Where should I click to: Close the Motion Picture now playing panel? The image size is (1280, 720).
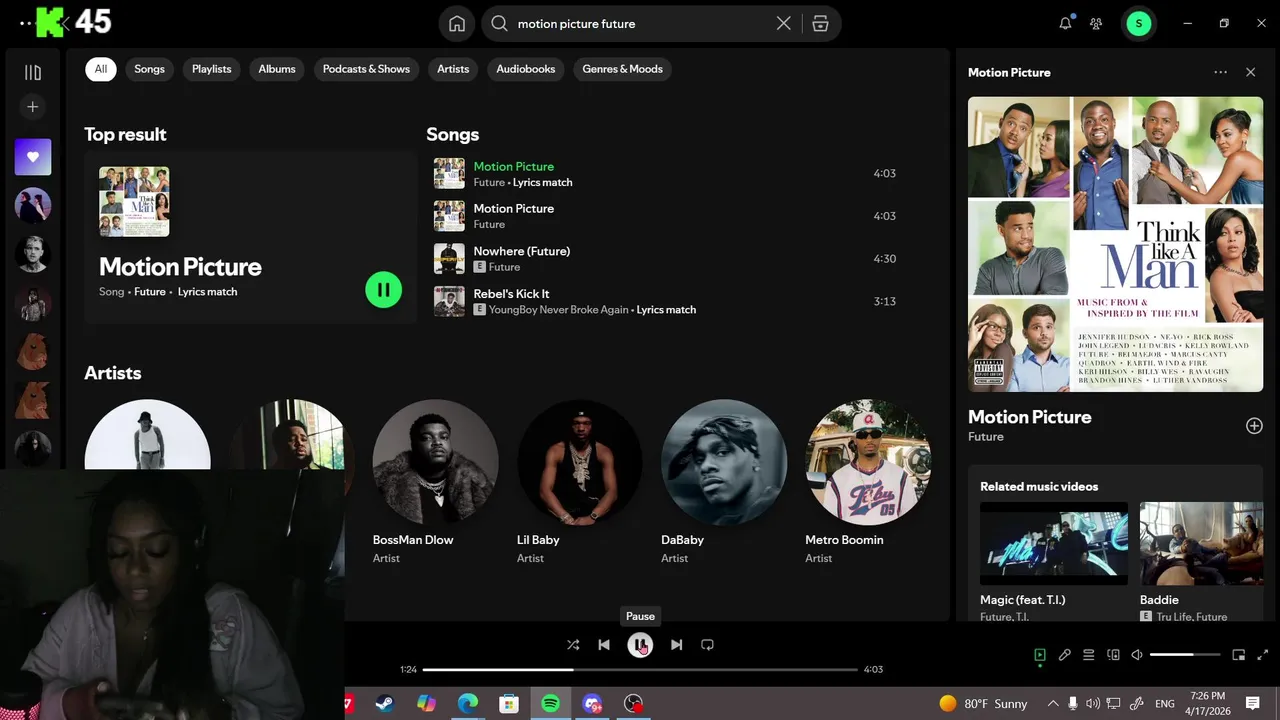tap(1250, 72)
